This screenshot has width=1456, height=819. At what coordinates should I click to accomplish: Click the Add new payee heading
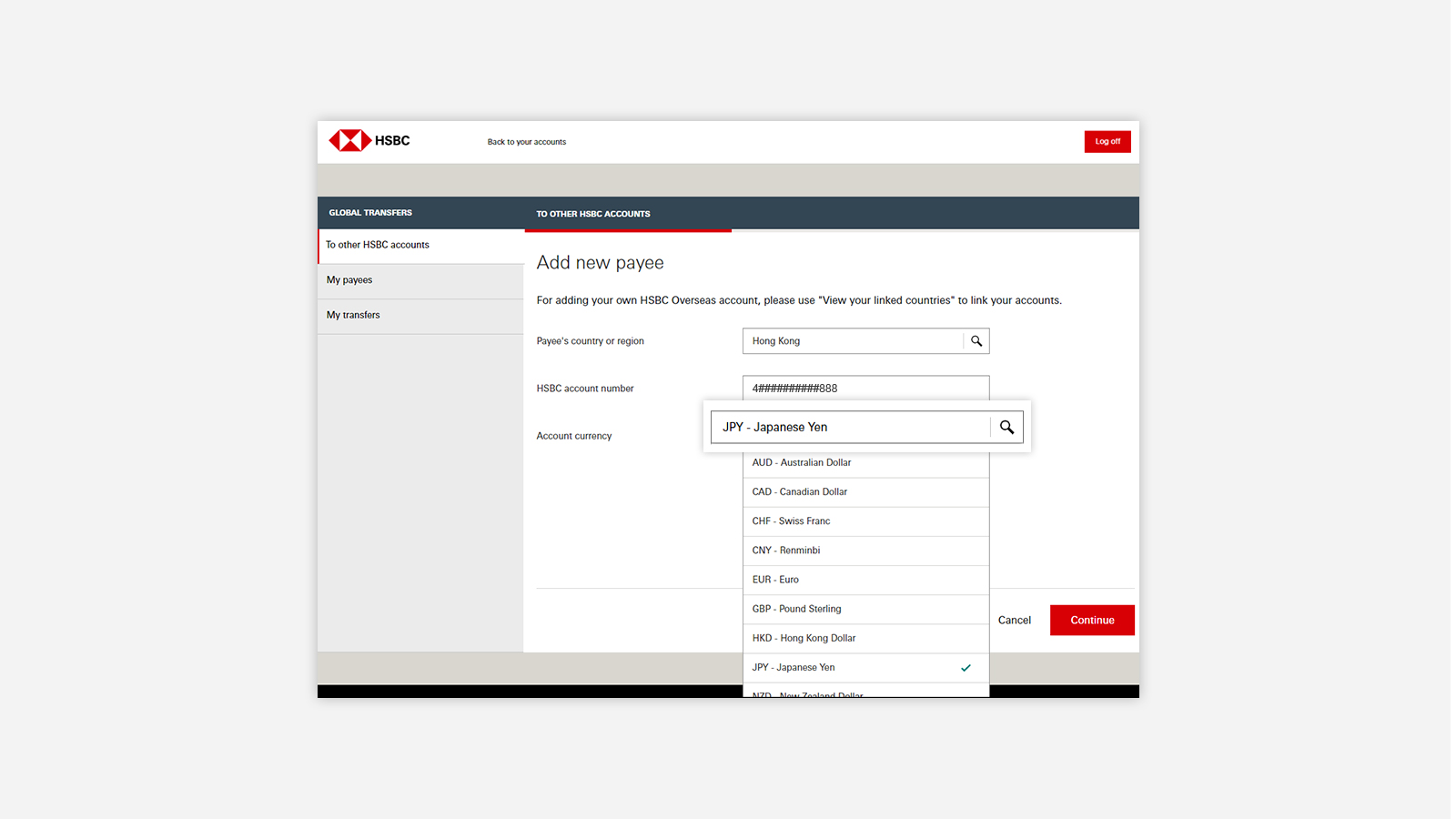pyautogui.click(x=600, y=263)
